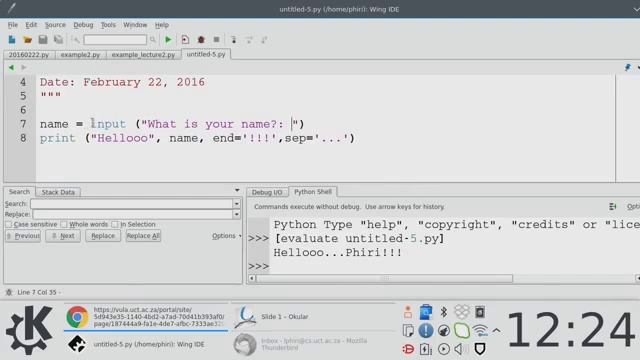This screenshot has width=640, height=360.
Task: Open the Source menu
Action: tap(55, 25)
